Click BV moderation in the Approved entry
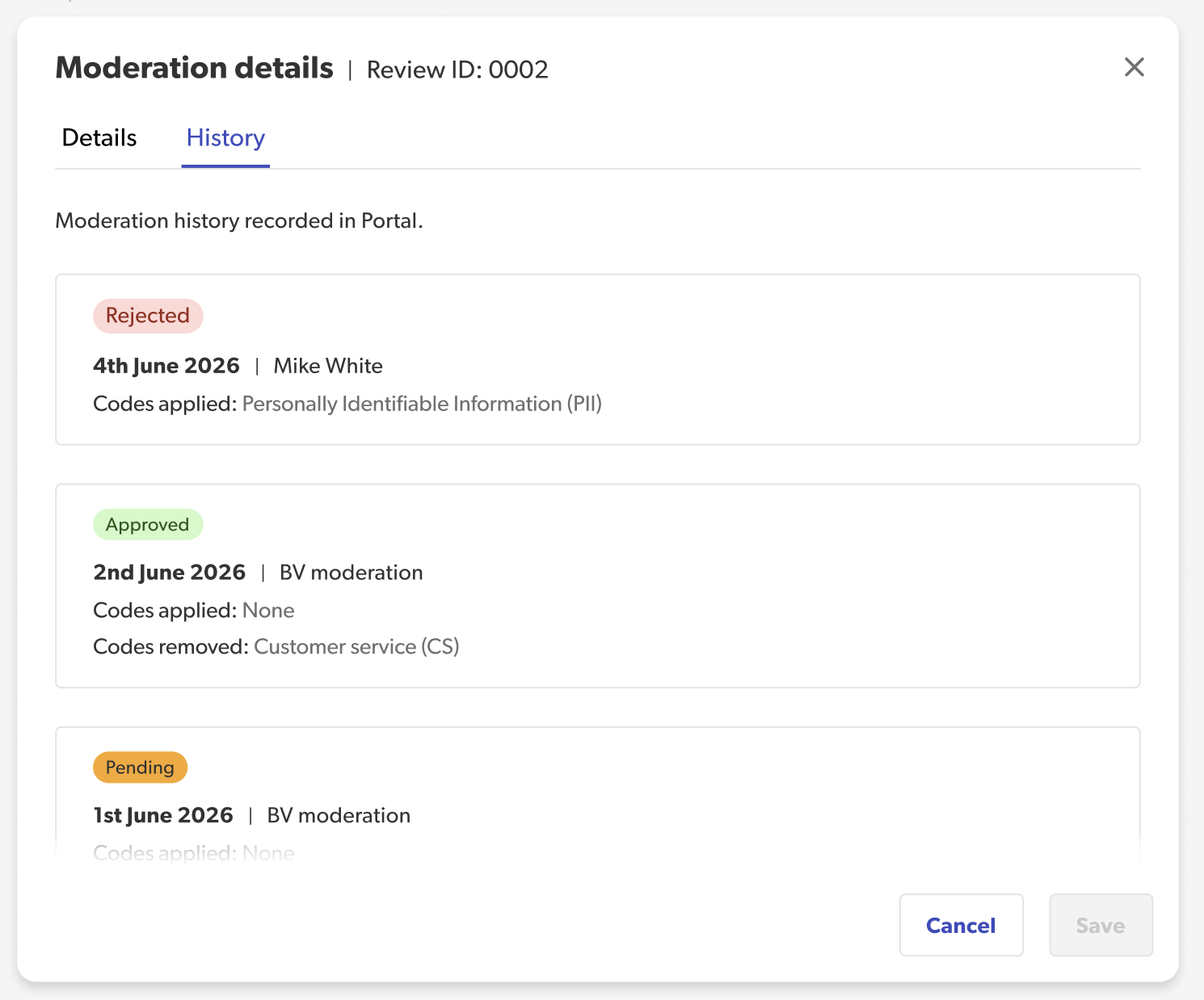Image resolution: width=1204 pixels, height=1000 pixels. (352, 573)
